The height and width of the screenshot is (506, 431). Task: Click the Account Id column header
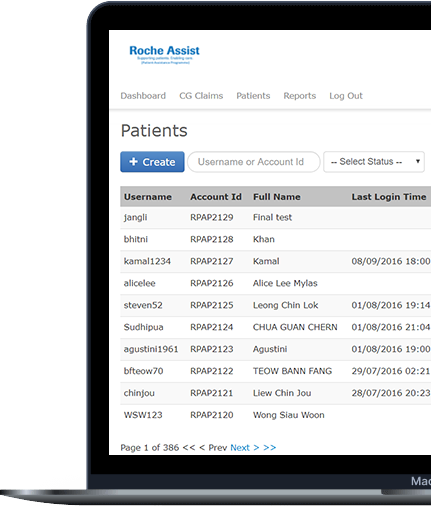click(x=216, y=197)
